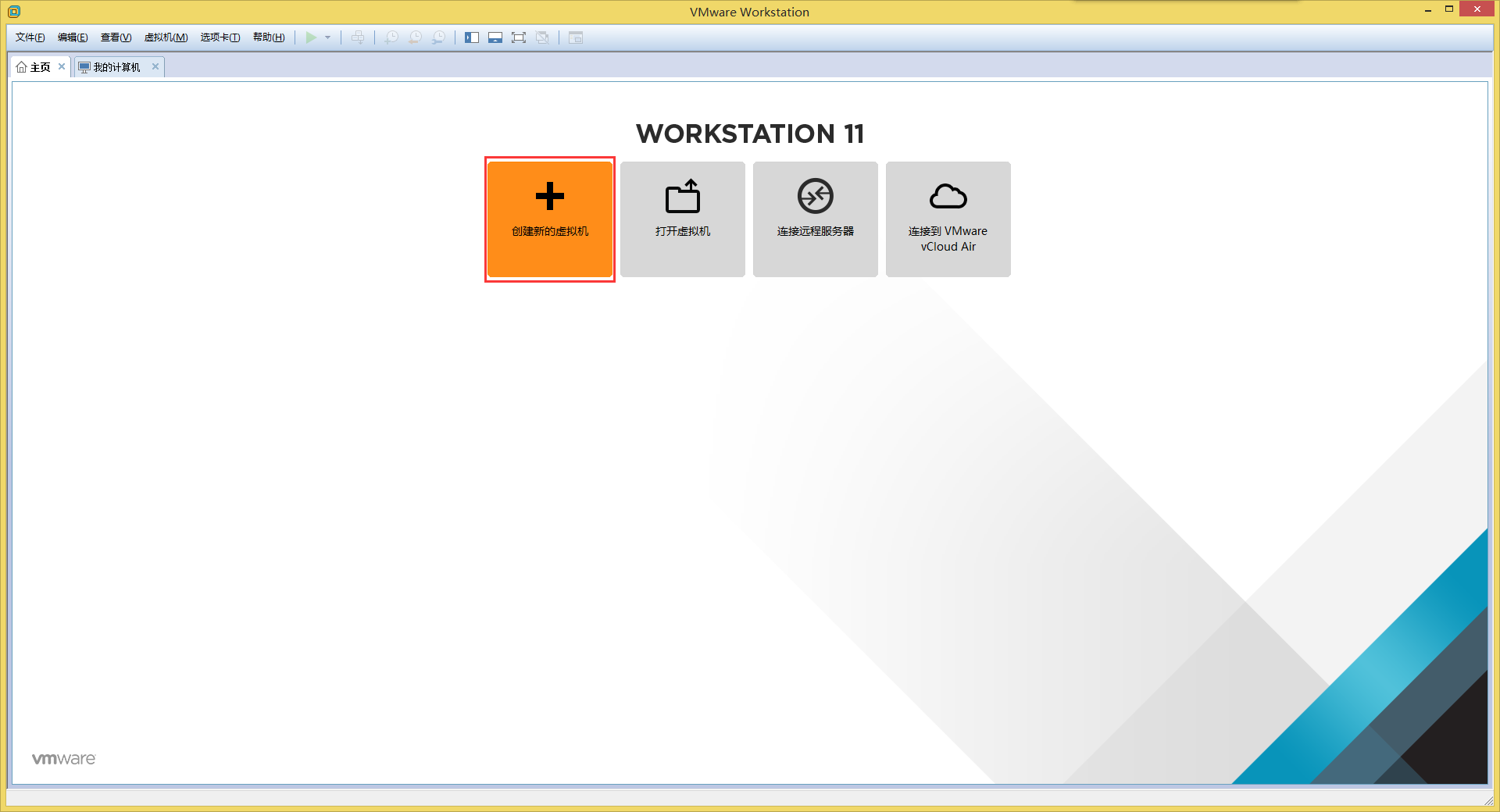Image resolution: width=1500 pixels, height=812 pixels.
Task: Click the console view toolbar icon
Action: tap(576, 37)
